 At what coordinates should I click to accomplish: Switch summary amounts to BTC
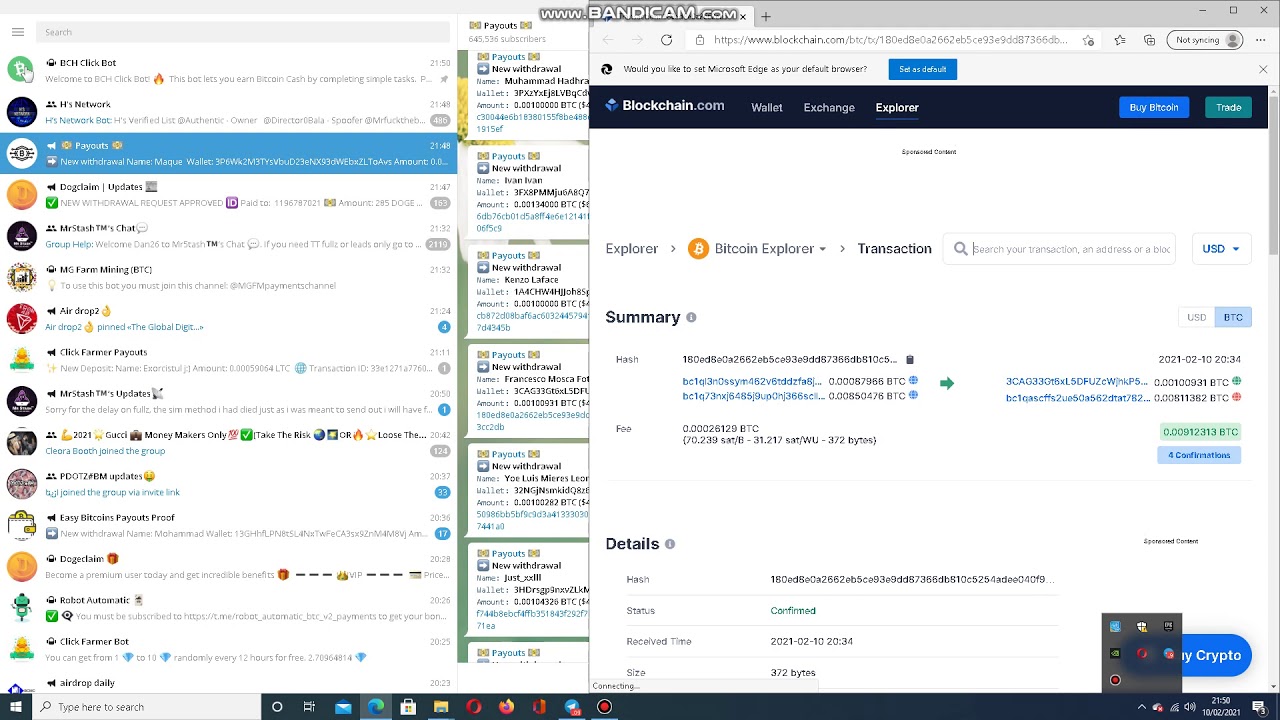pos(1233,317)
